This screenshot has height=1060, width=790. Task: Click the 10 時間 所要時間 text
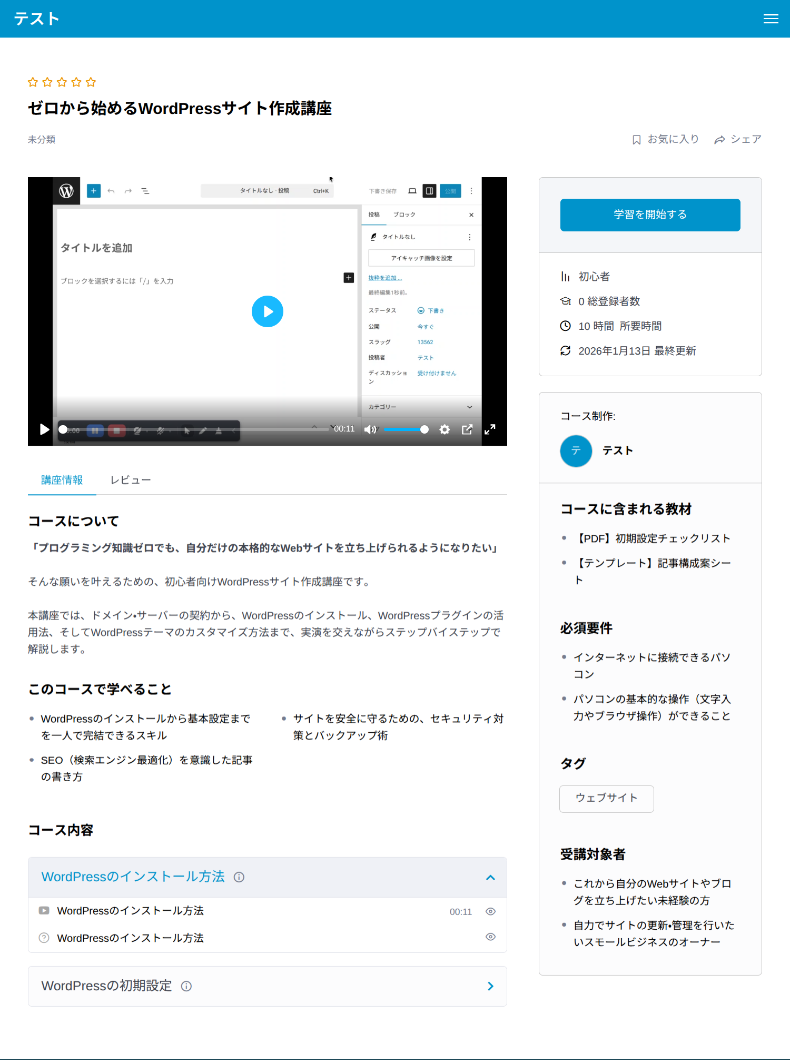click(x=620, y=326)
